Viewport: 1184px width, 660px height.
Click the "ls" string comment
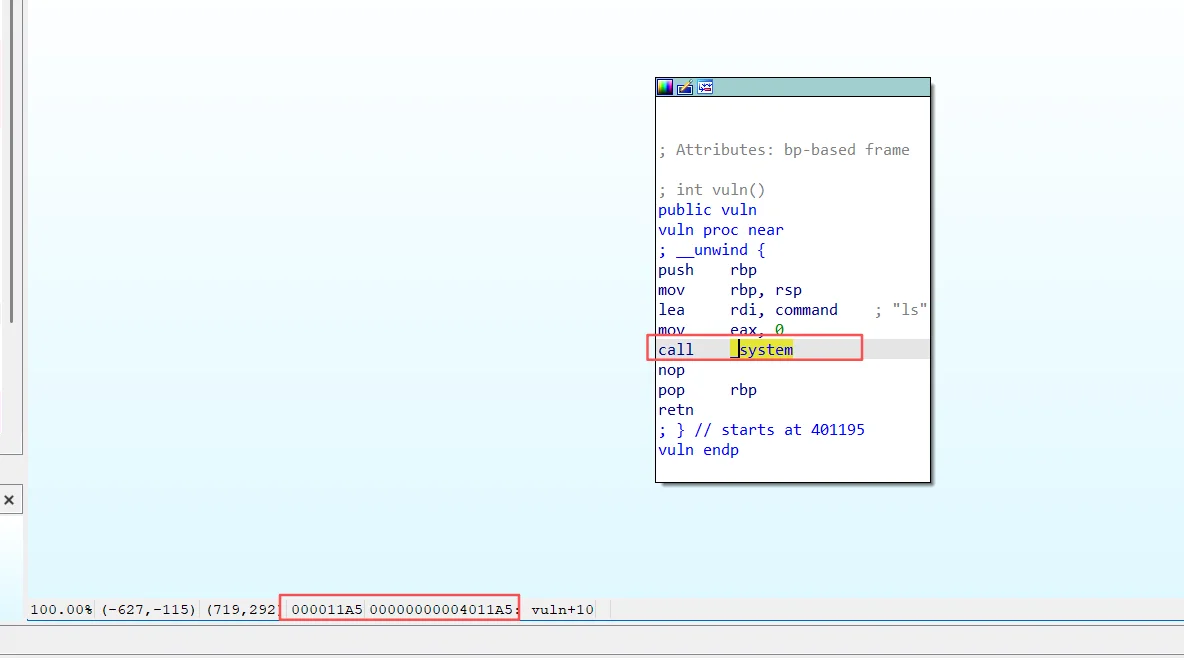tap(909, 310)
